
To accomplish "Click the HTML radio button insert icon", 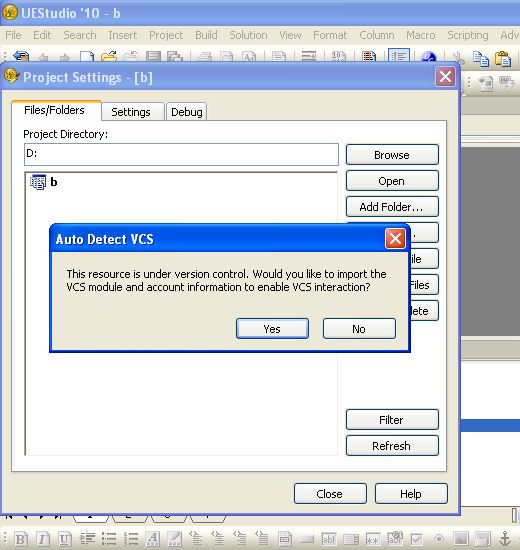I will tap(439, 539).
